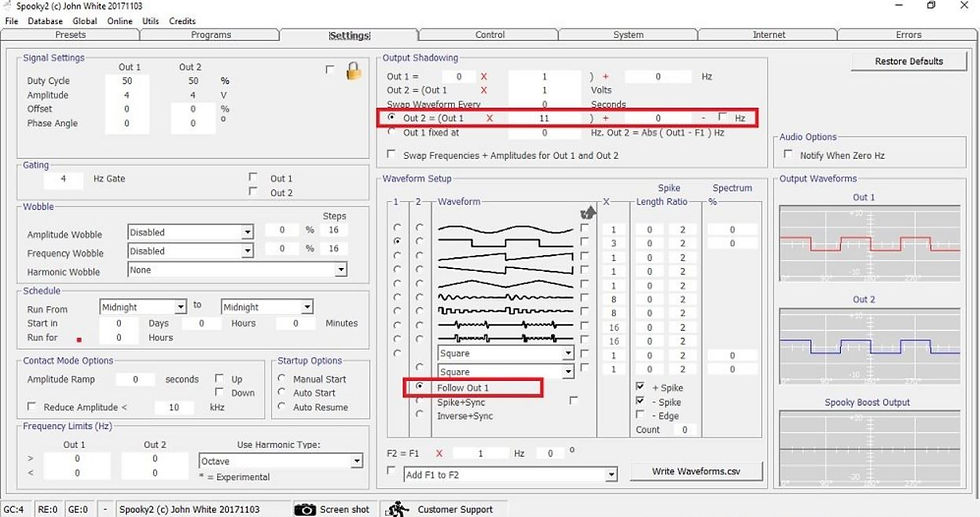Enable the Up amplitude ramp checkbox
The width and height of the screenshot is (980, 517).
point(219,378)
